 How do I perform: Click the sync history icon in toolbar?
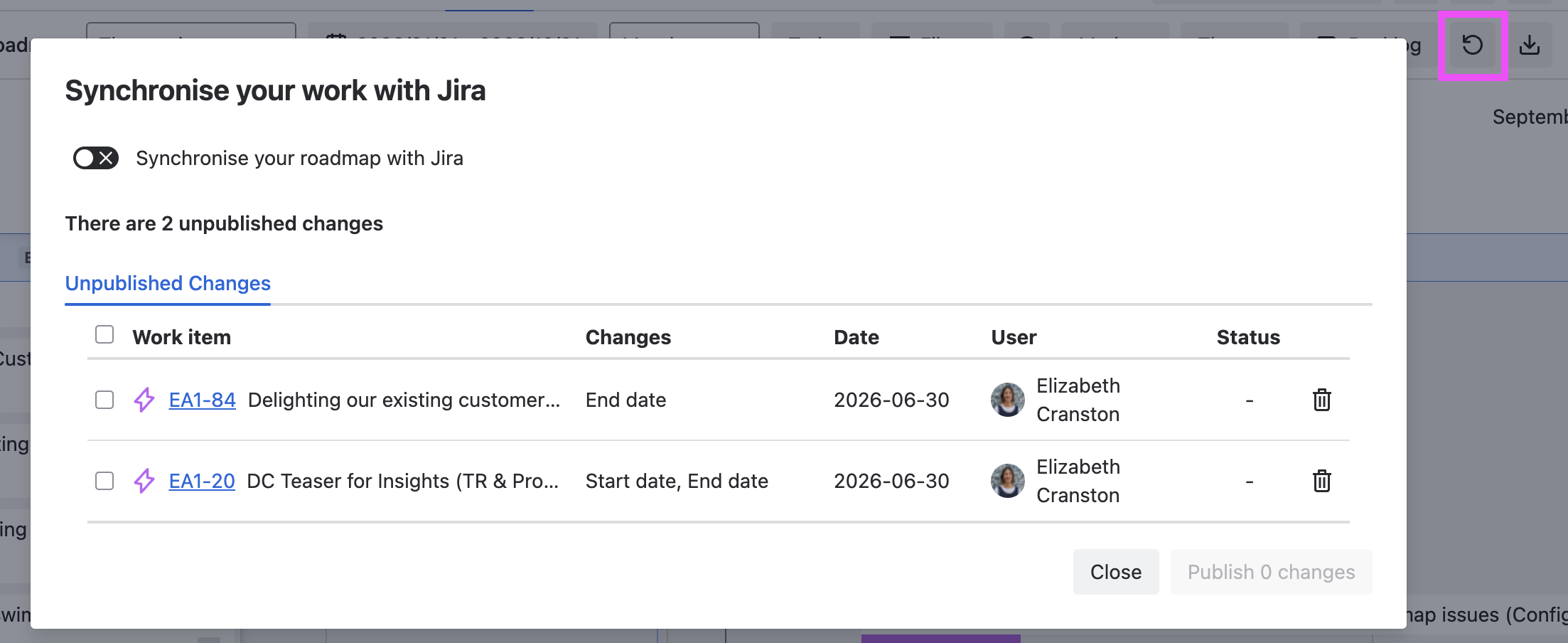[1472, 46]
